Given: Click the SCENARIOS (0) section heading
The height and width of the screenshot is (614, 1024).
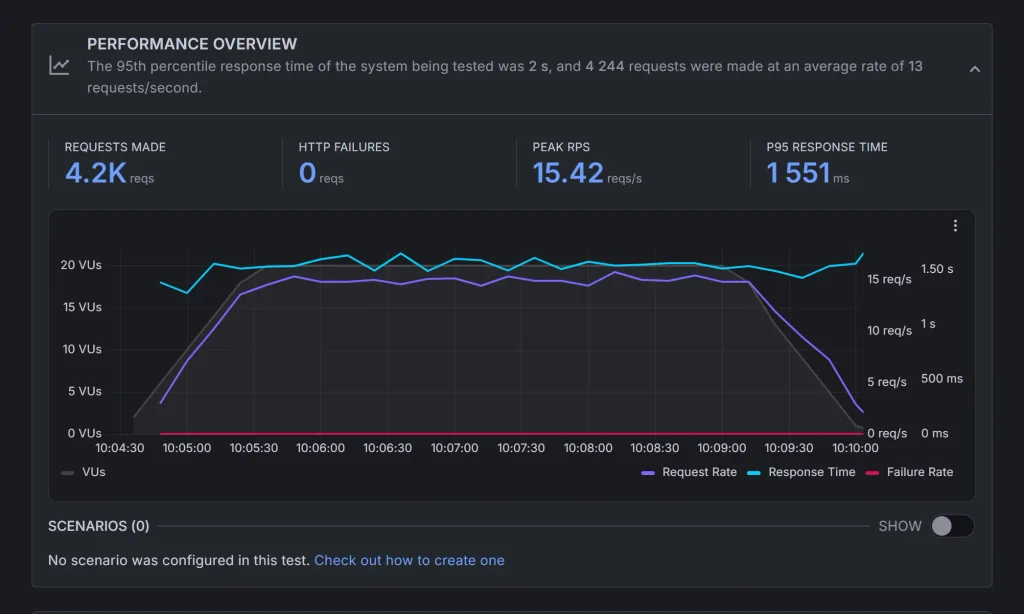Looking at the screenshot, I should point(99,526).
